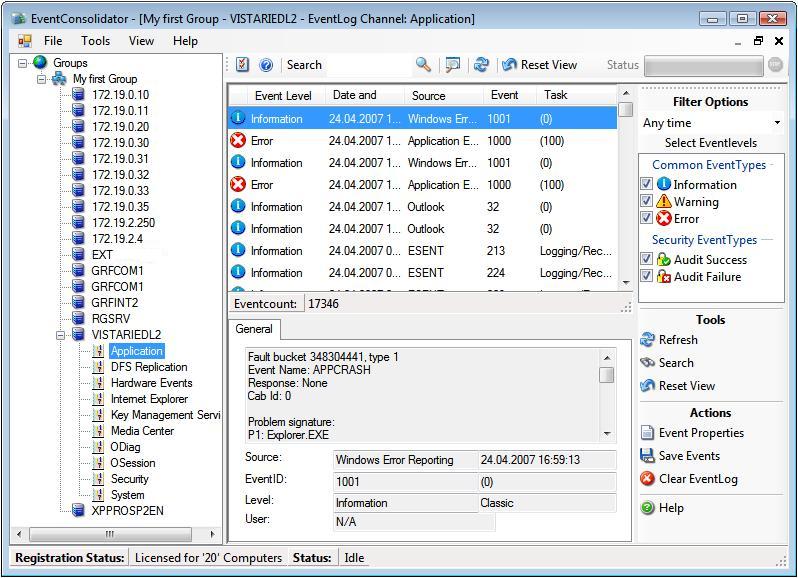Click the magnifying glass search icon in toolbar
Screen dimensions: 798x578
tap(424, 64)
